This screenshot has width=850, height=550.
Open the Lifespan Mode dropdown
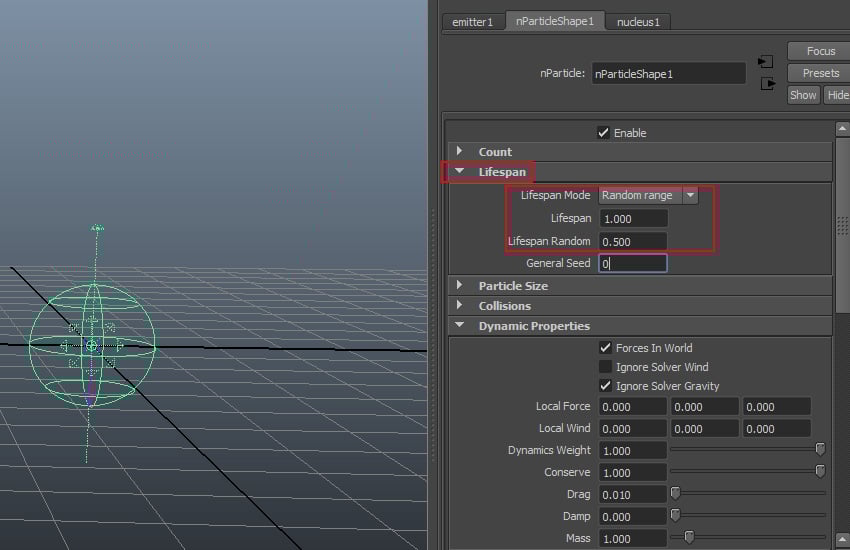(648, 195)
